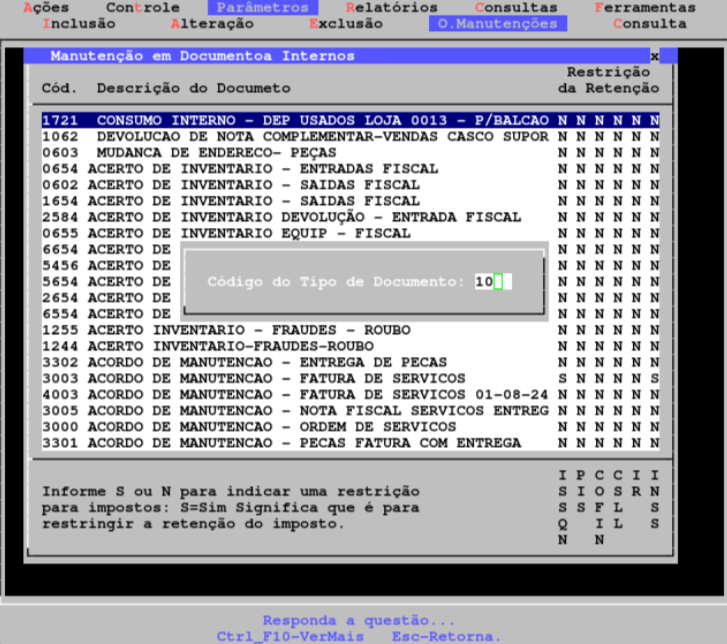Image resolution: width=727 pixels, height=644 pixels.
Task: Click the Consulta submenu option
Action: coord(649,23)
